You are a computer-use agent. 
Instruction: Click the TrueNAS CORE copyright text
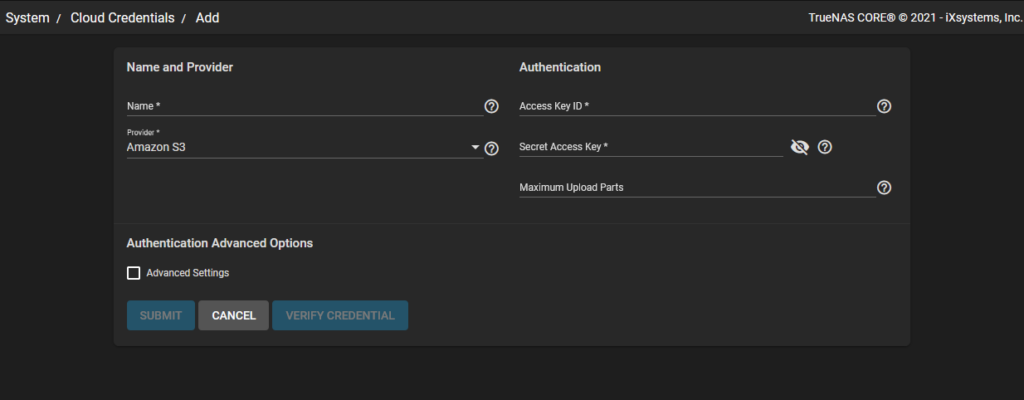tap(916, 18)
